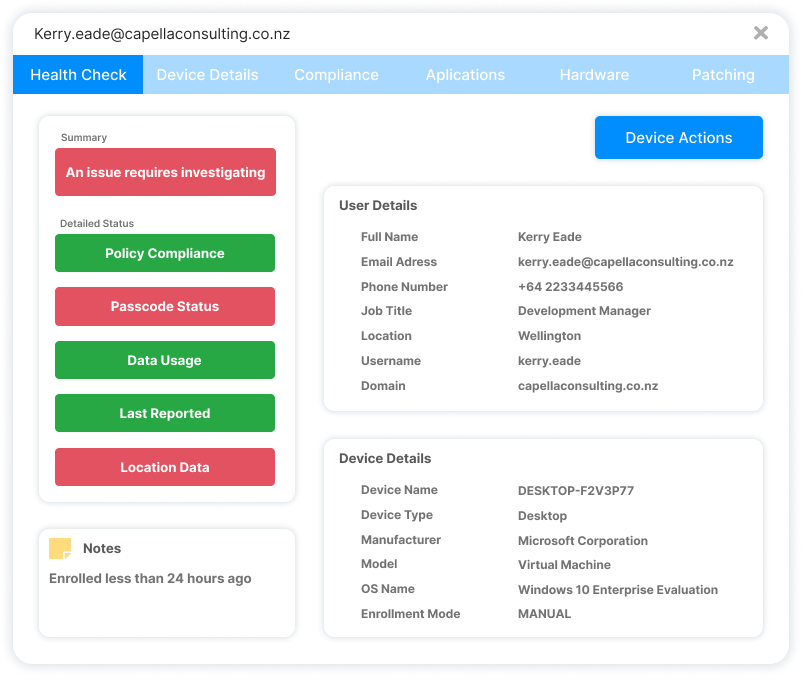The width and height of the screenshot is (805, 684).
Task: Click the 'OS Name' field label
Action: click(388, 589)
